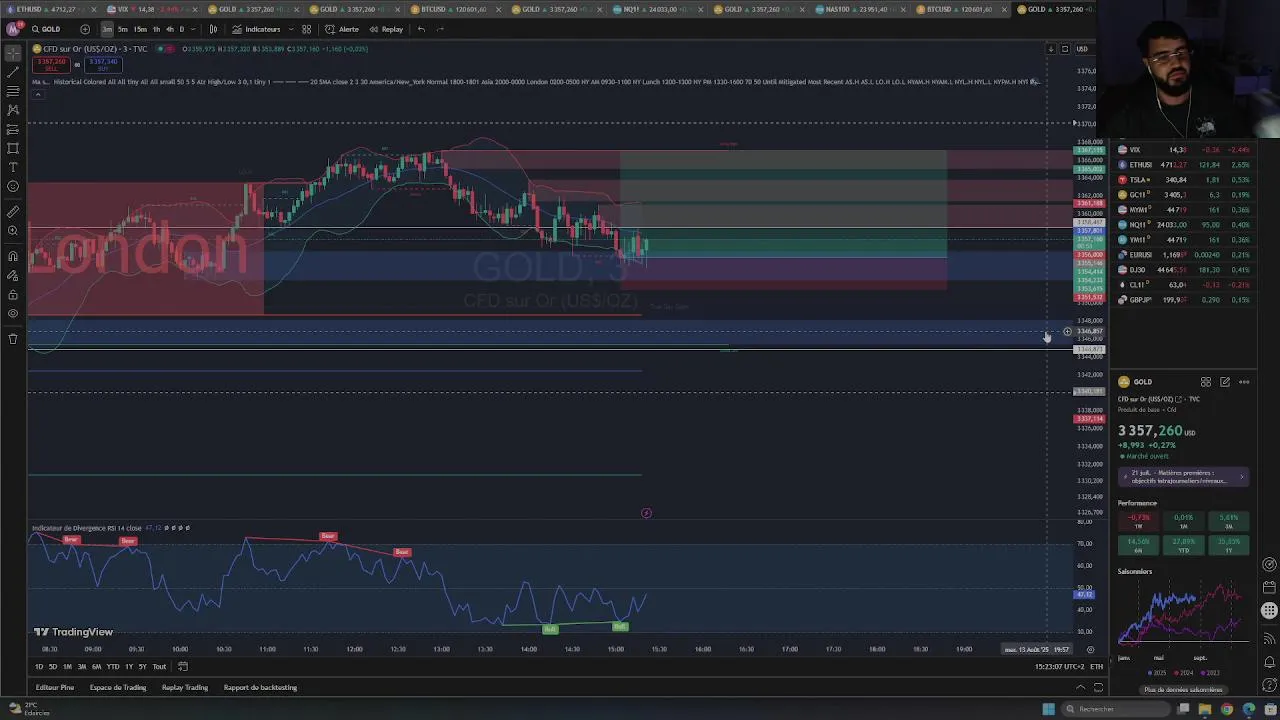Open the GOLD symbol search

[x=46, y=29]
